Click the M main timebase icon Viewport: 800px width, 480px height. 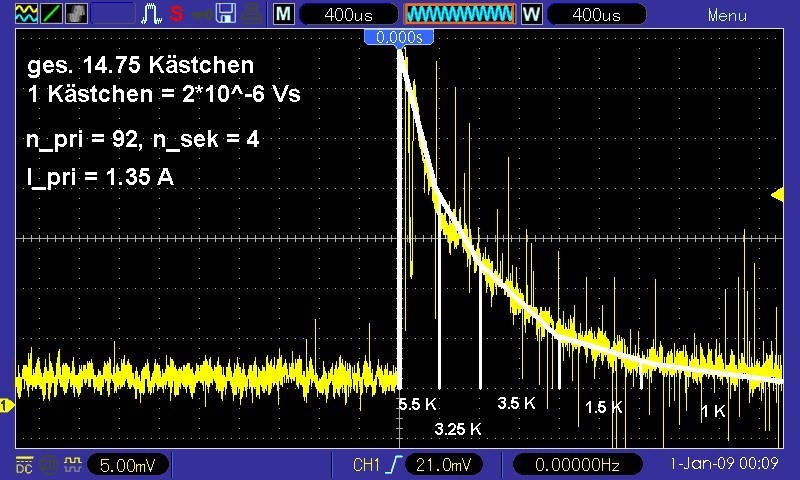pos(283,14)
